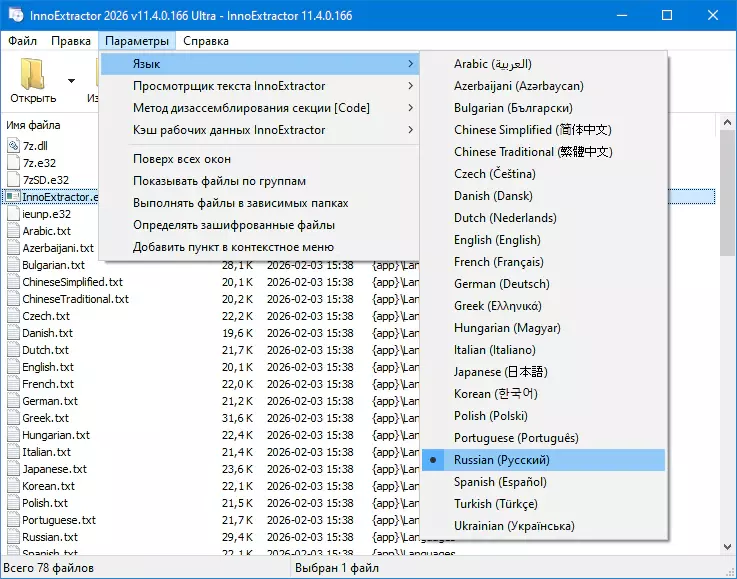
Task: Click Добавить пункт в контекстное меню
Action: click(233, 247)
